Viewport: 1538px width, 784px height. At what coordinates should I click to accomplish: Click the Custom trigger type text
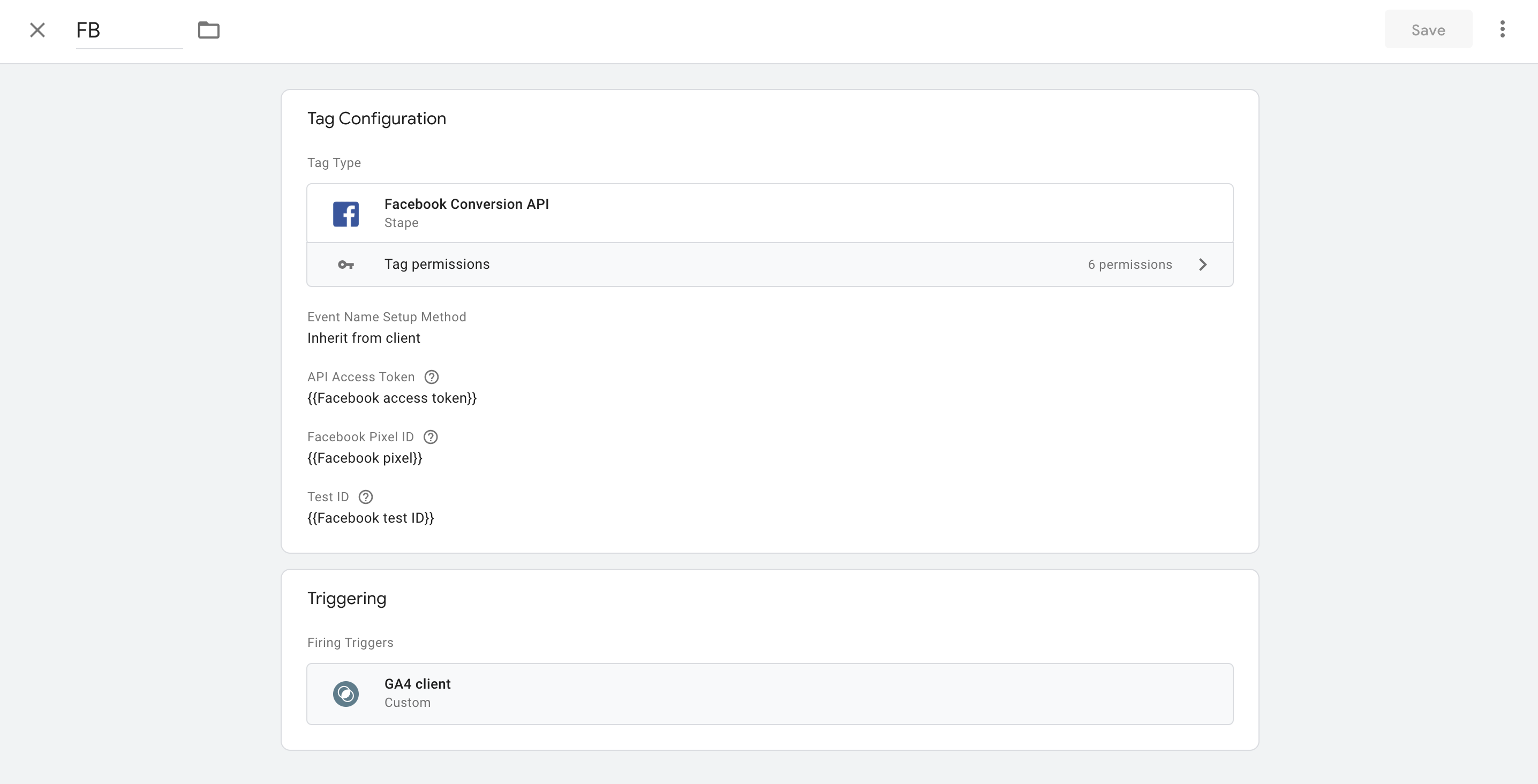coord(407,703)
